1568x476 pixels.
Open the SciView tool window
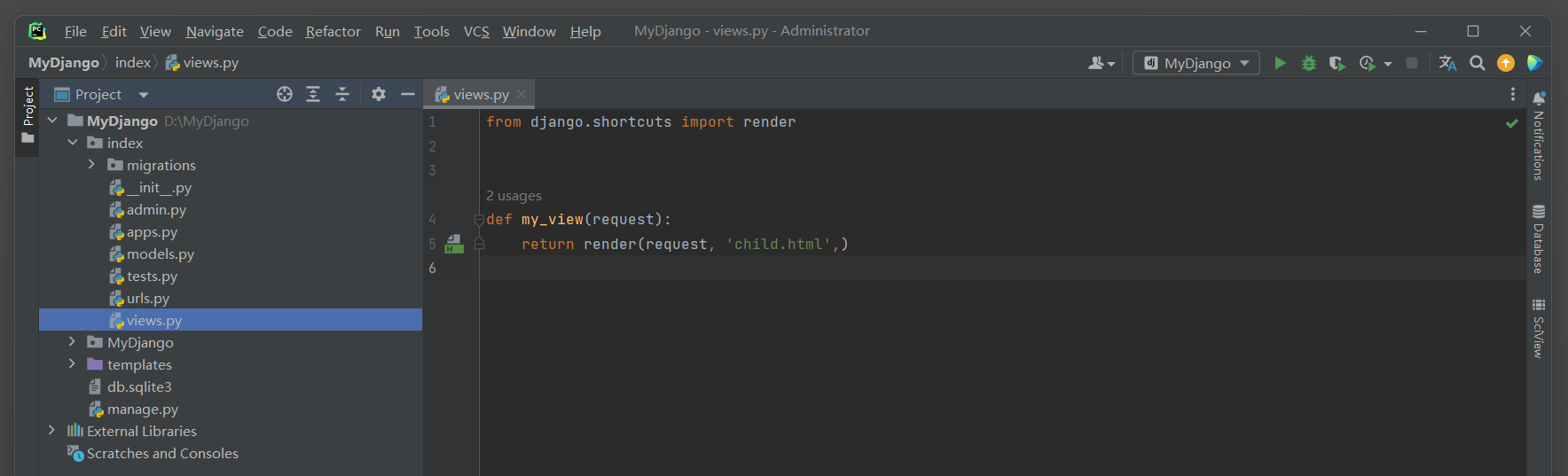pos(1539,328)
